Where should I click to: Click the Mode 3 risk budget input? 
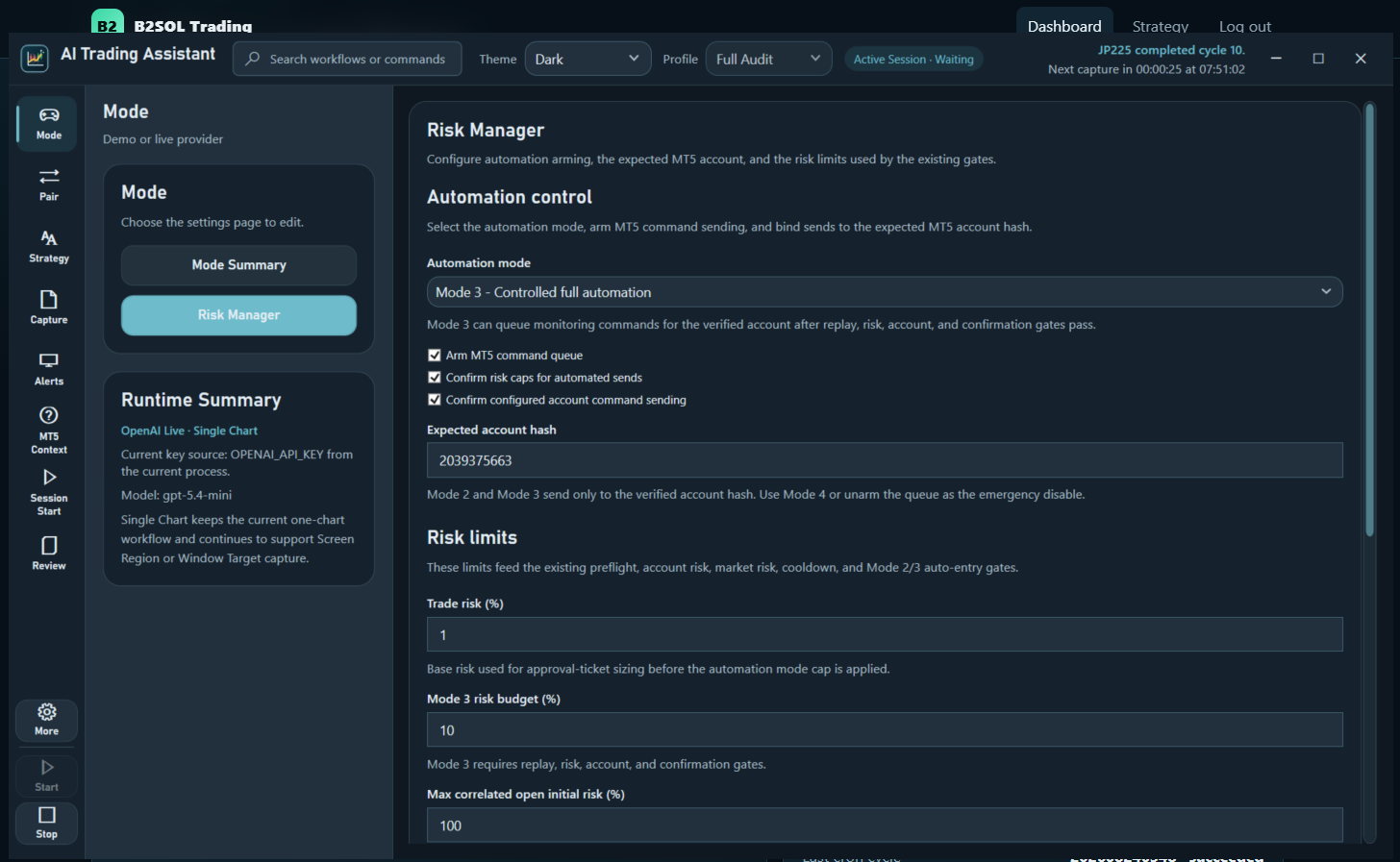[x=885, y=730]
